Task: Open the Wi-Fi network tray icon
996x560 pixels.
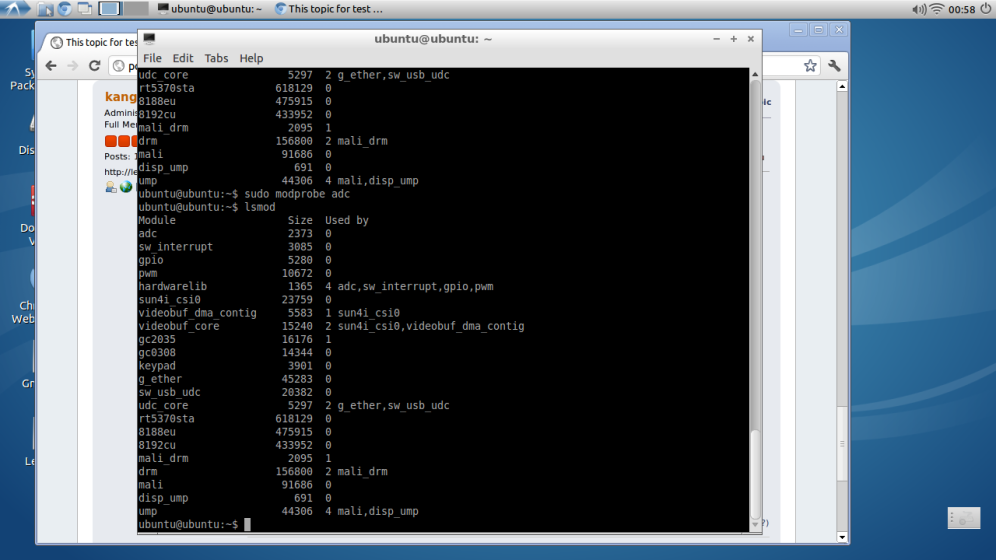Action: [x=937, y=9]
